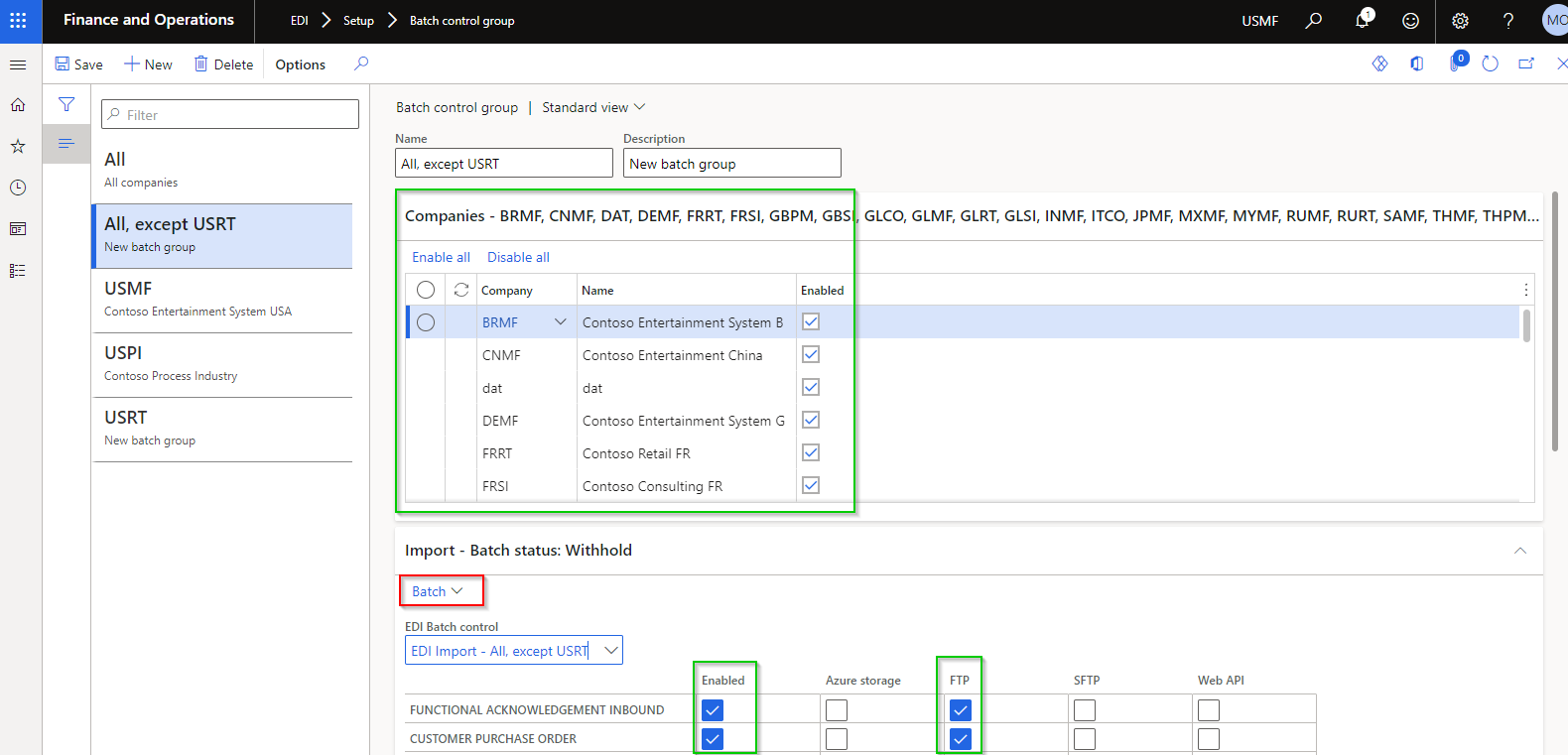Select USMF in the list pane
The image size is (1568, 755).
click(222, 301)
